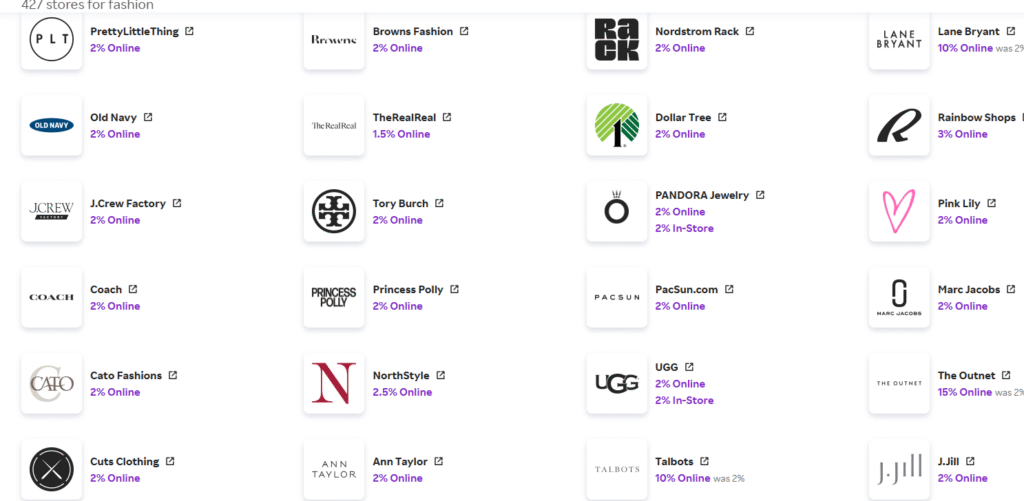The width and height of the screenshot is (1024, 501).
Task: Open external link icon beside Coach
Action: pos(133,289)
